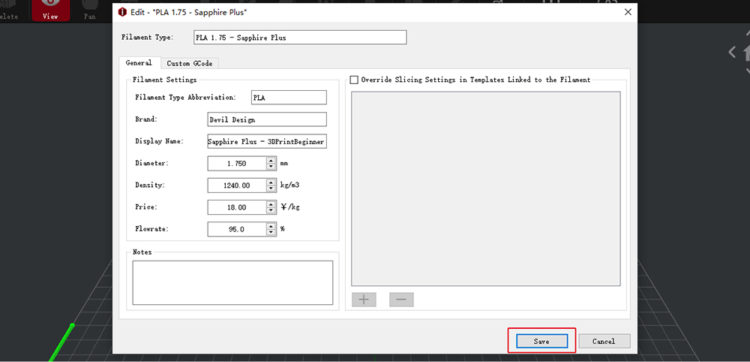The width and height of the screenshot is (750, 362).
Task: Increase Price with up arrow
Action: click(x=272, y=204)
